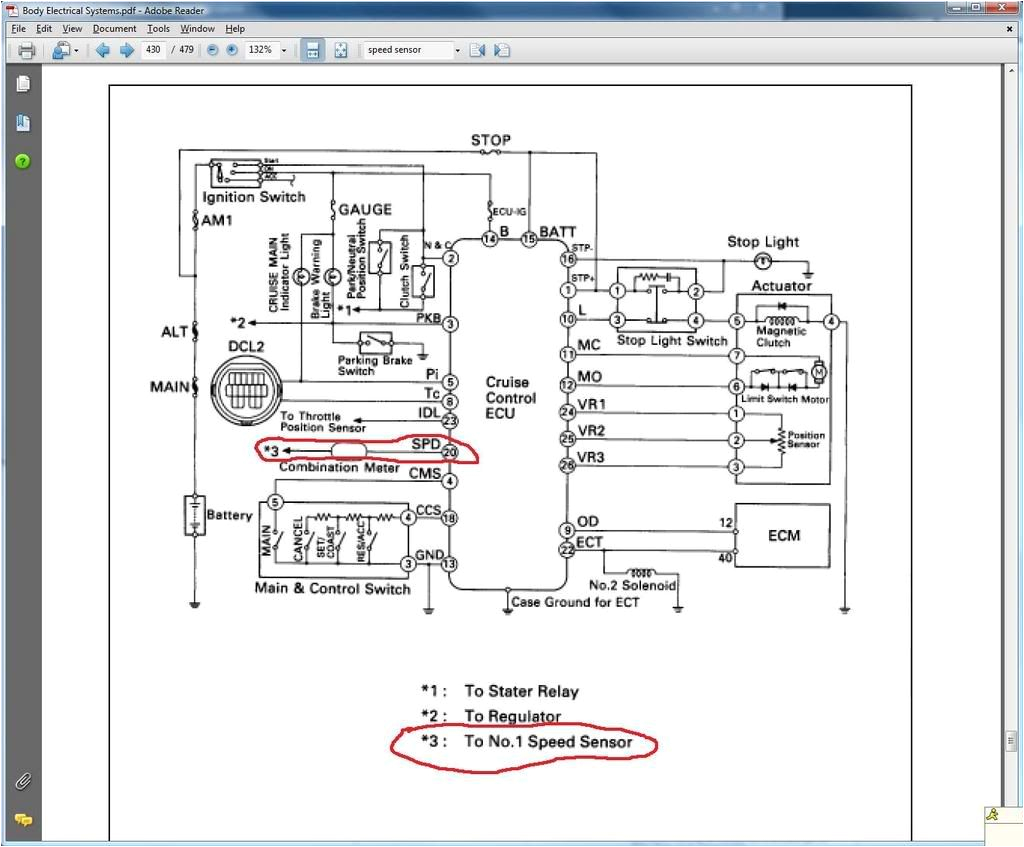The width and height of the screenshot is (1024, 847).
Task: Open the Page Thumbnails panel
Action: (x=22, y=83)
